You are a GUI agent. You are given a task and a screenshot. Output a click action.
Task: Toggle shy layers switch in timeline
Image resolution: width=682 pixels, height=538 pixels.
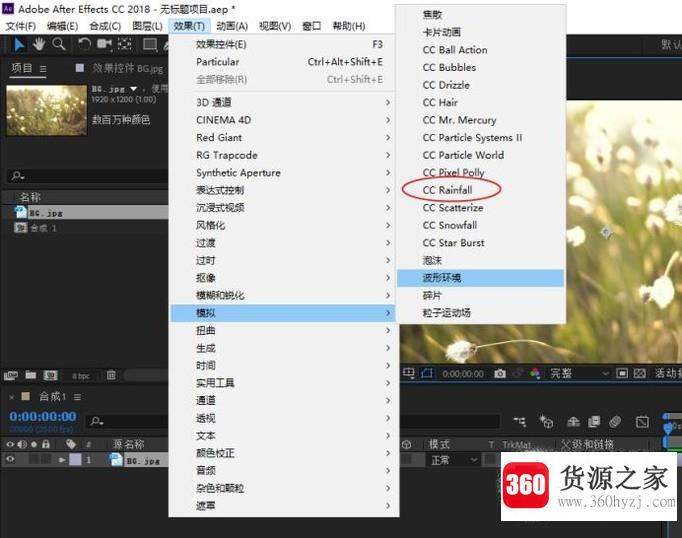point(574,421)
